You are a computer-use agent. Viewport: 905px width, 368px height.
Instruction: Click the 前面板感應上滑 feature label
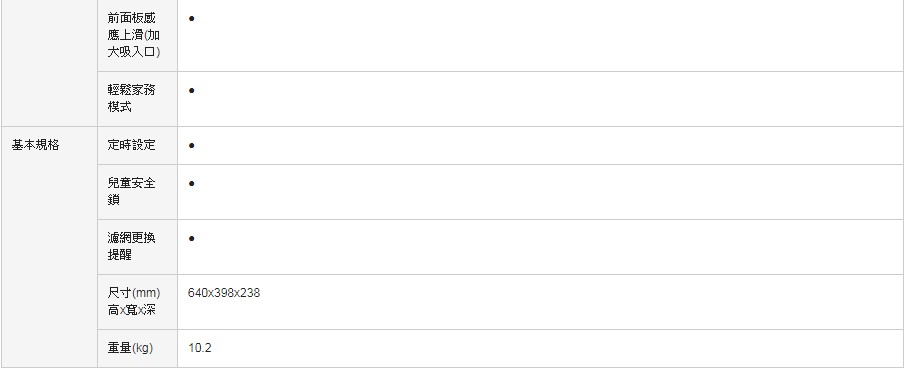pyautogui.click(x=134, y=35)
